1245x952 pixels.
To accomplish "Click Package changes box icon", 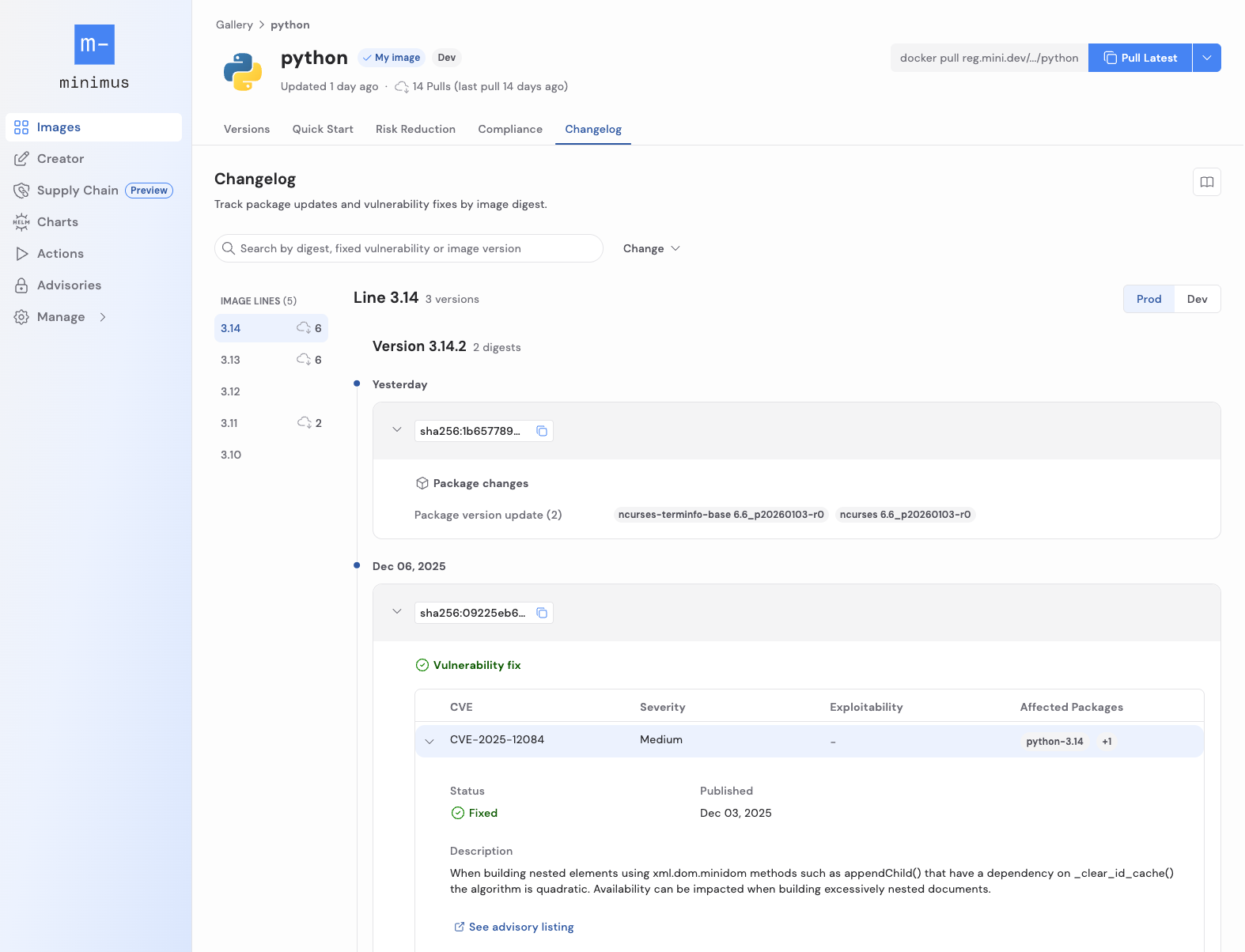I will click(422, 483).
